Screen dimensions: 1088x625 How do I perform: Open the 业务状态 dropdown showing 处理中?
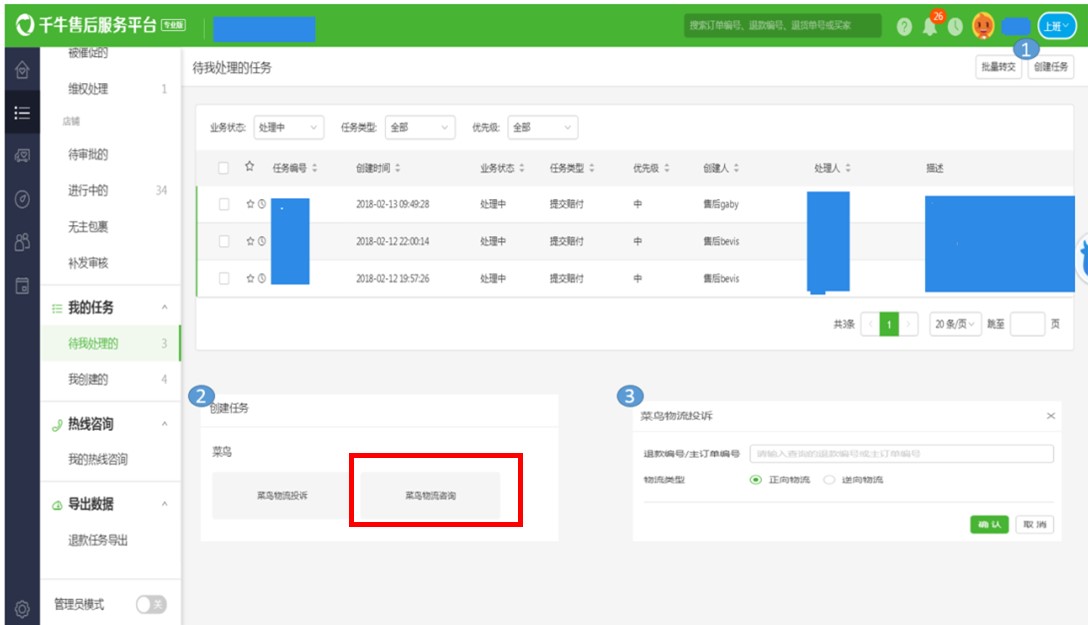click(289, 128)
